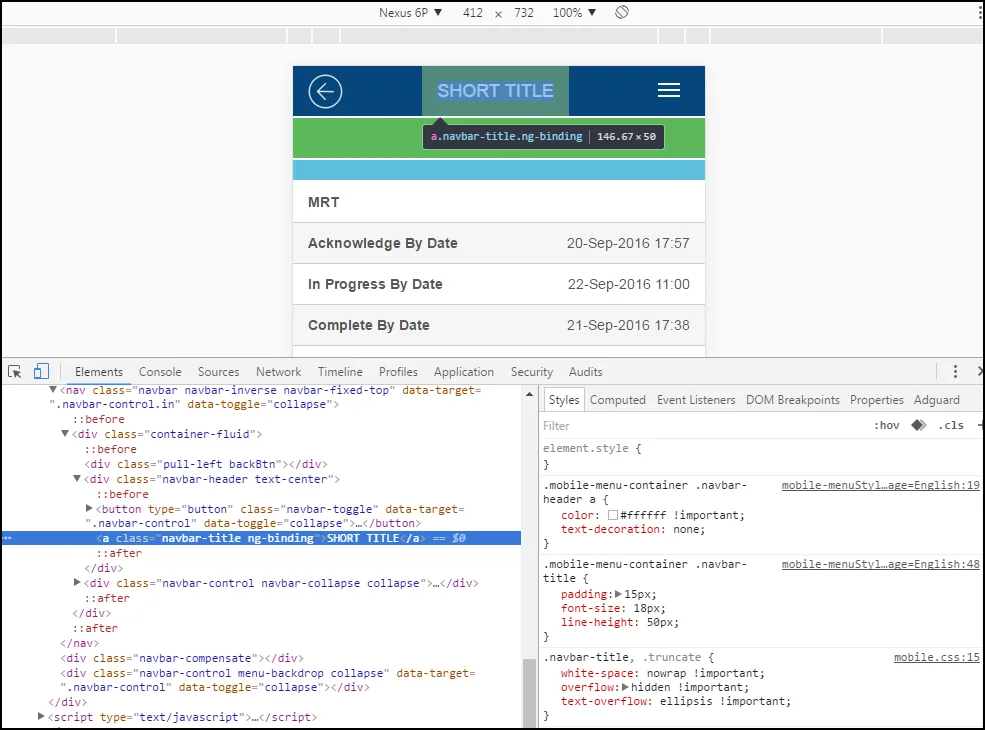Screen dimensions: 985x730
Task: Click the MRT row text
Action: 324,202
